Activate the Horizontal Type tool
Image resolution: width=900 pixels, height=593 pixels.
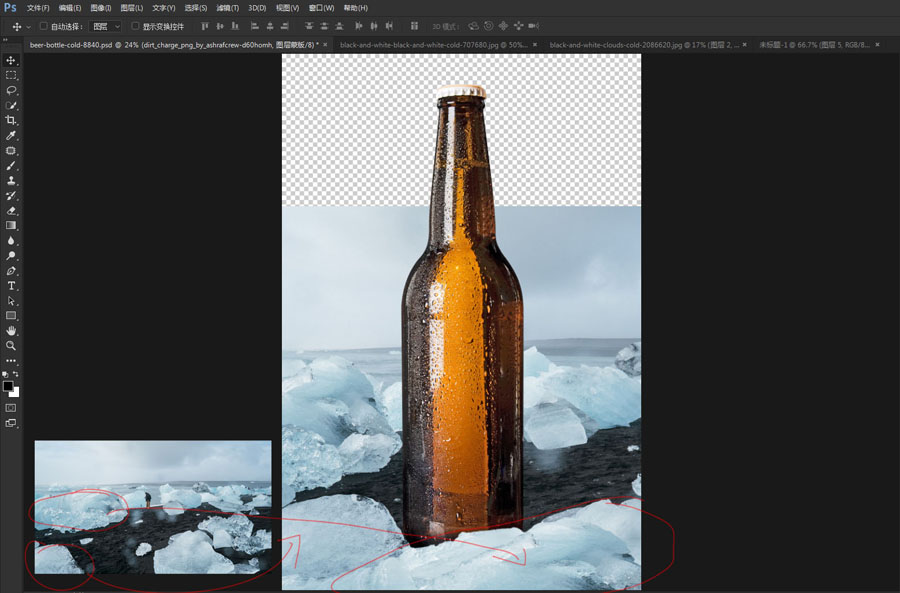(x=12, y=286)
